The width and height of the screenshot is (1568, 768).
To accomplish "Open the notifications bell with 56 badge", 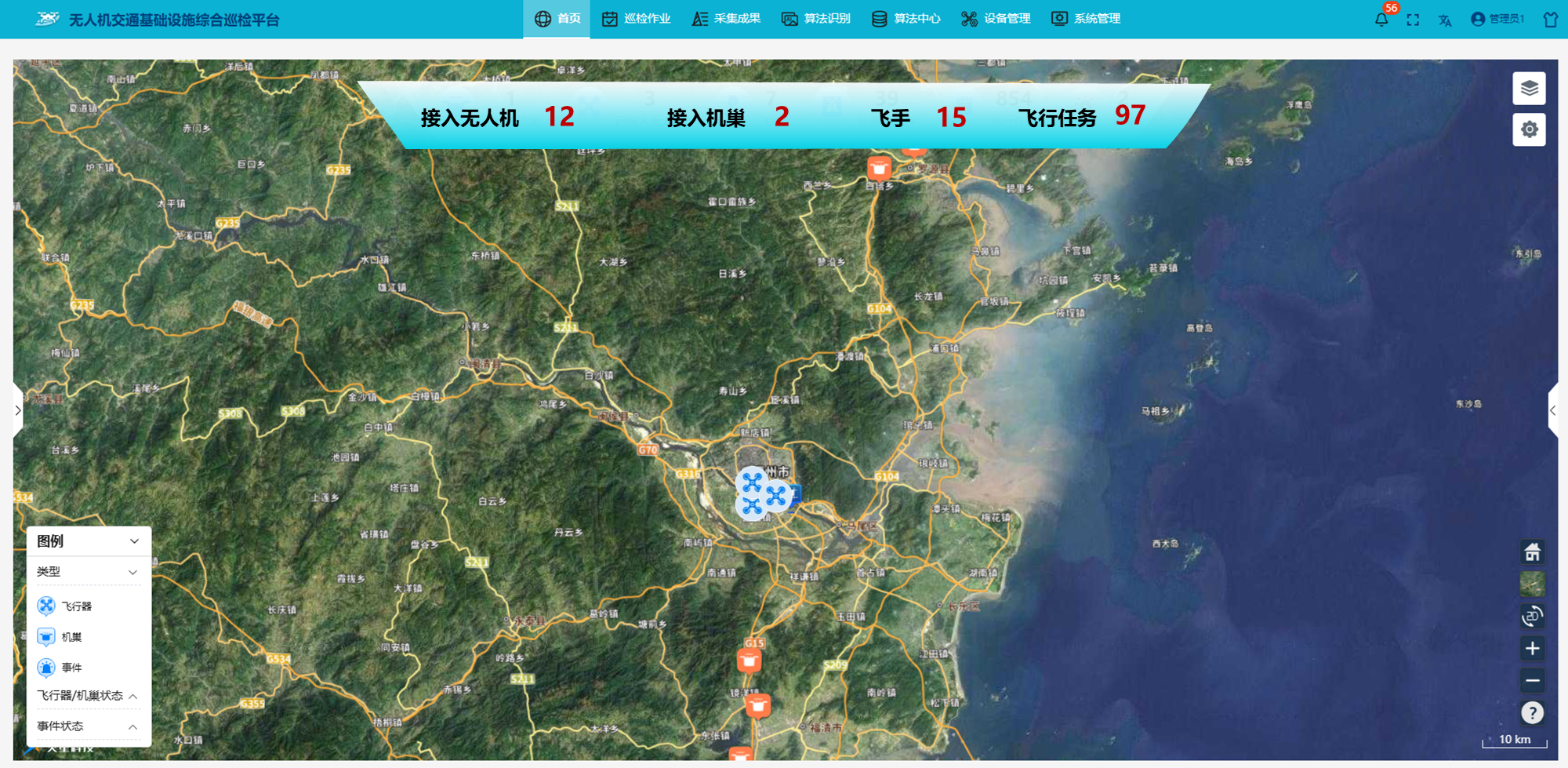I will [1381, 20].
